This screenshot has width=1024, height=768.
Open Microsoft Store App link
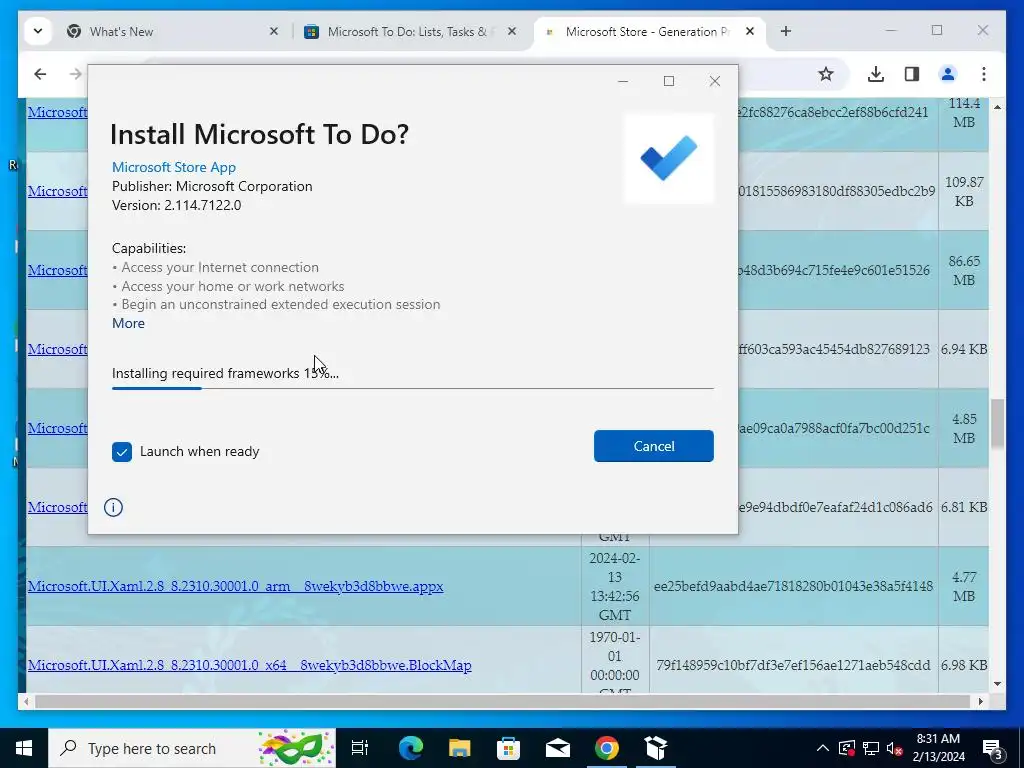point(174,167)
